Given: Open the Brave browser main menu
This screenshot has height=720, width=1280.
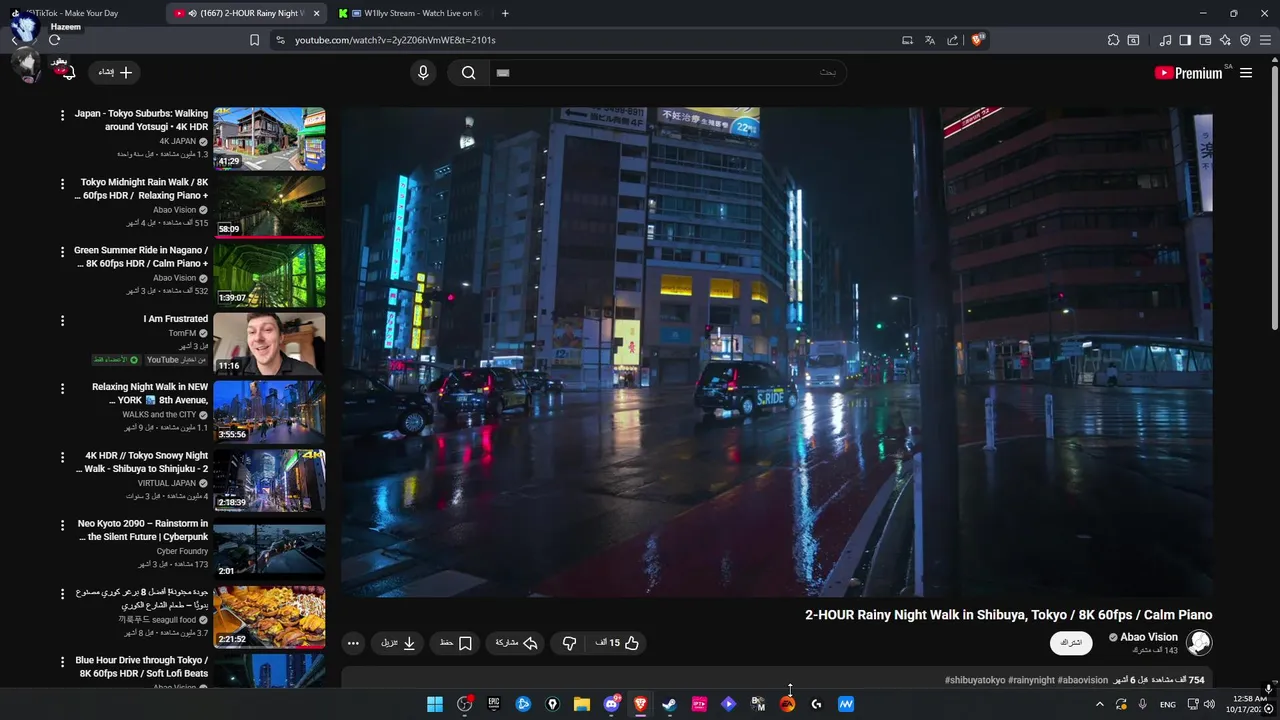Looking at the screenshot, I should (x=1265, y=40).
